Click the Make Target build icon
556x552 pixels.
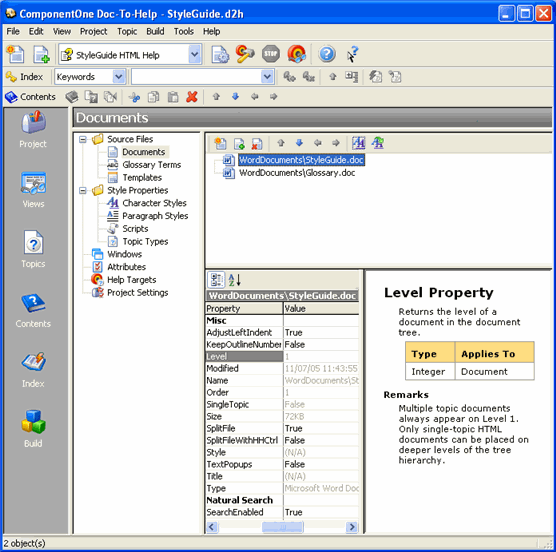[245, 54]
